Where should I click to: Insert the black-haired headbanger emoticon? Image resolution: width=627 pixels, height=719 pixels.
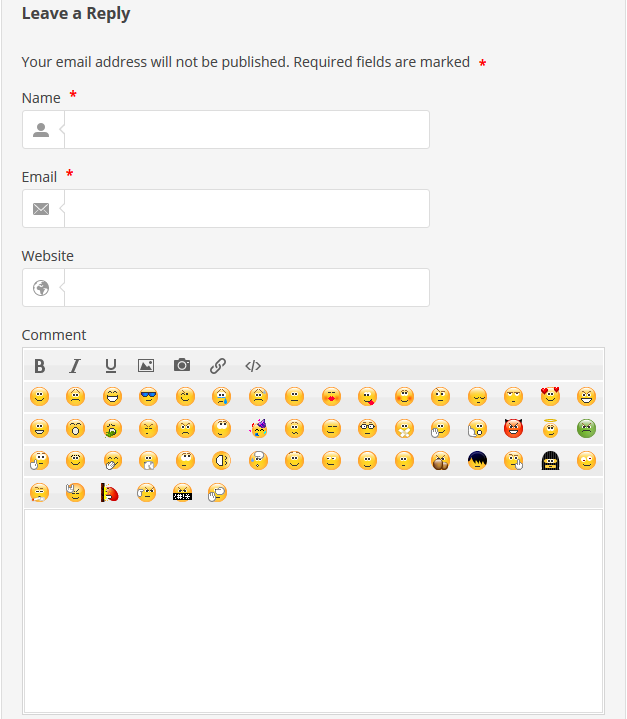pyautogui.click(x=550, y=460)
